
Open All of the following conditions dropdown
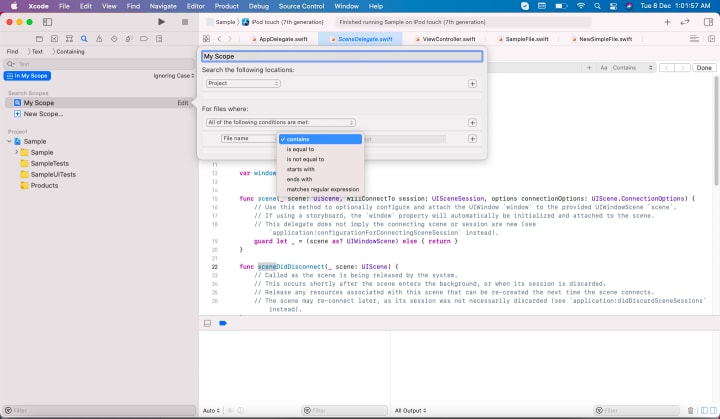pyautogui.click(x=280, y=122)
